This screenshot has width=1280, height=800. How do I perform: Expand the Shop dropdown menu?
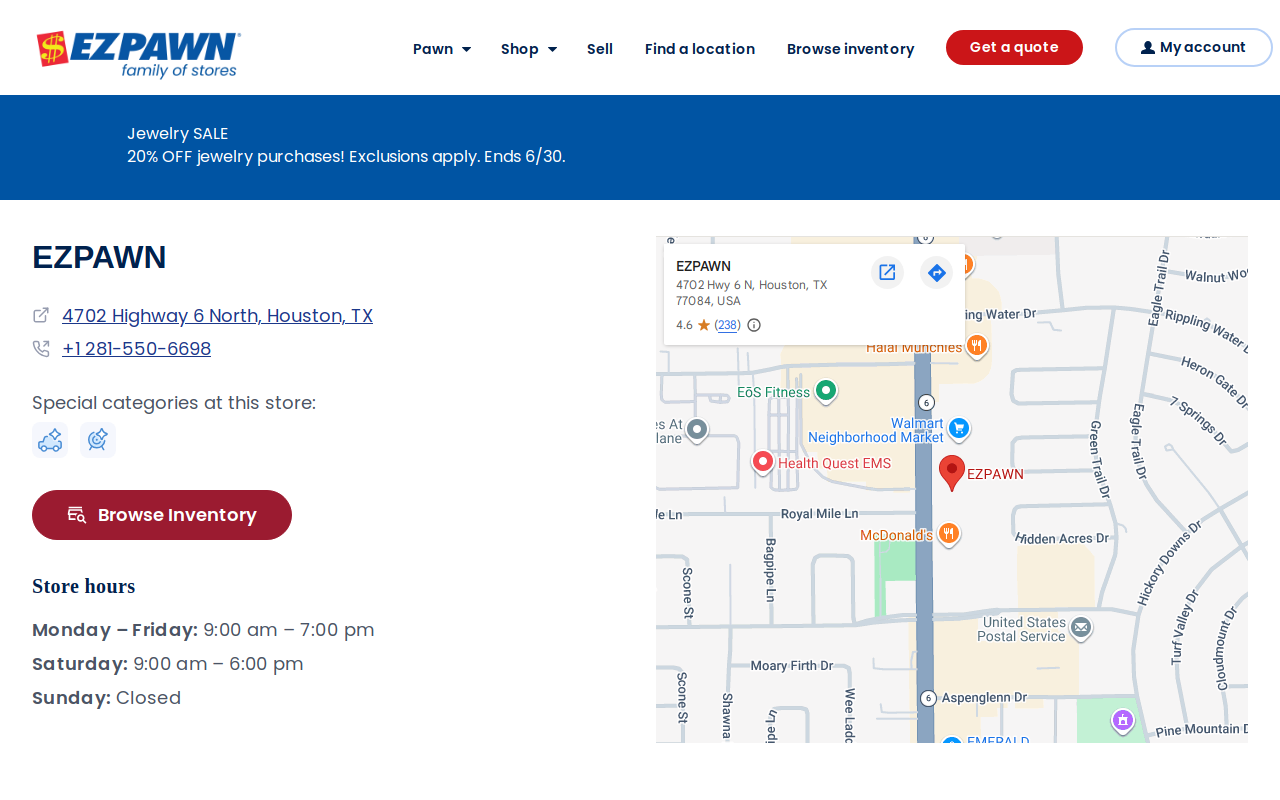point(529,49)
